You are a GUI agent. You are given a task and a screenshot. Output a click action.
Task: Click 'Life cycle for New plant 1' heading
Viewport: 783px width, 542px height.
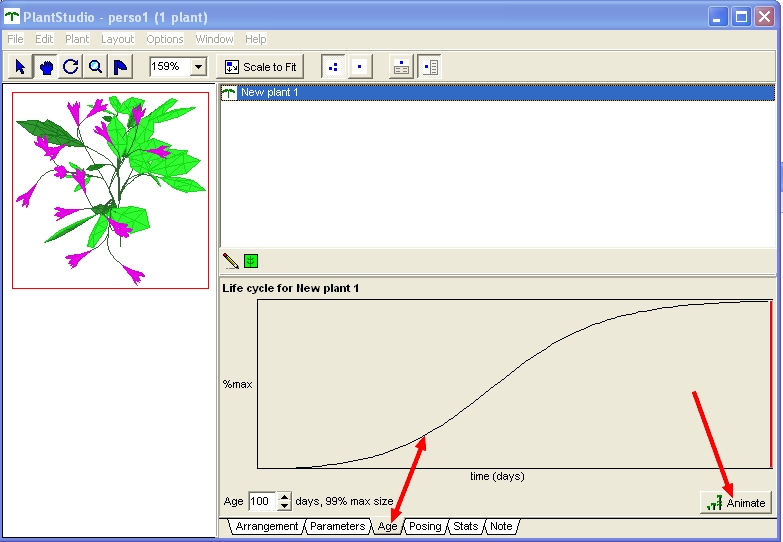[x=291, y=288]
